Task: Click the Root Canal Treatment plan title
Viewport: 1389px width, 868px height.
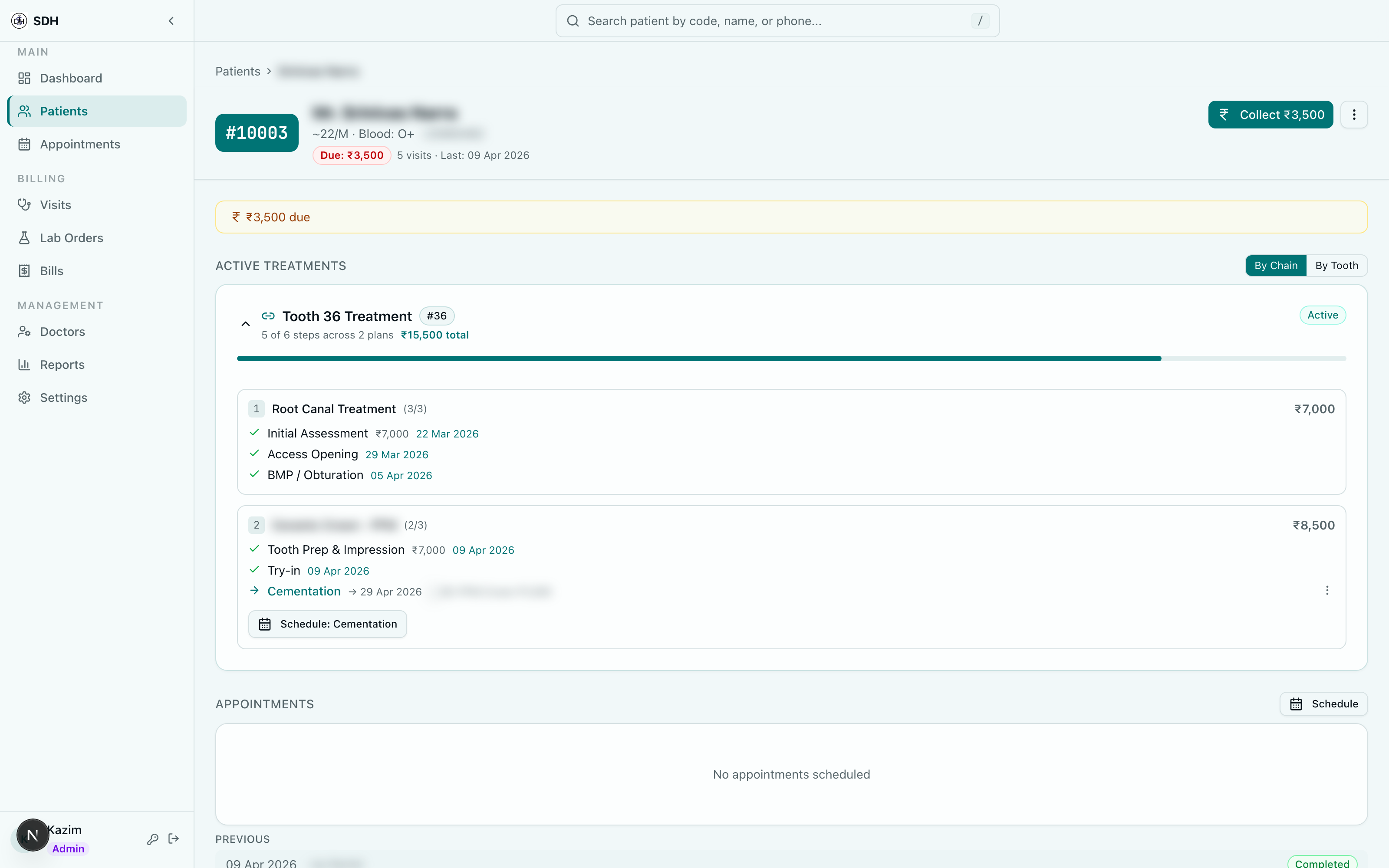Action: (x=333, y=409)
